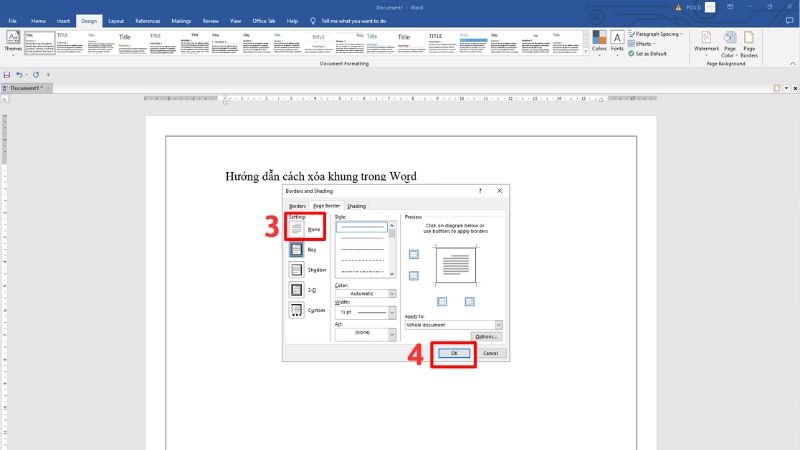800x450 pixels.
Task: Select the 3-D border setting
Action: click(x=298, y=289)
